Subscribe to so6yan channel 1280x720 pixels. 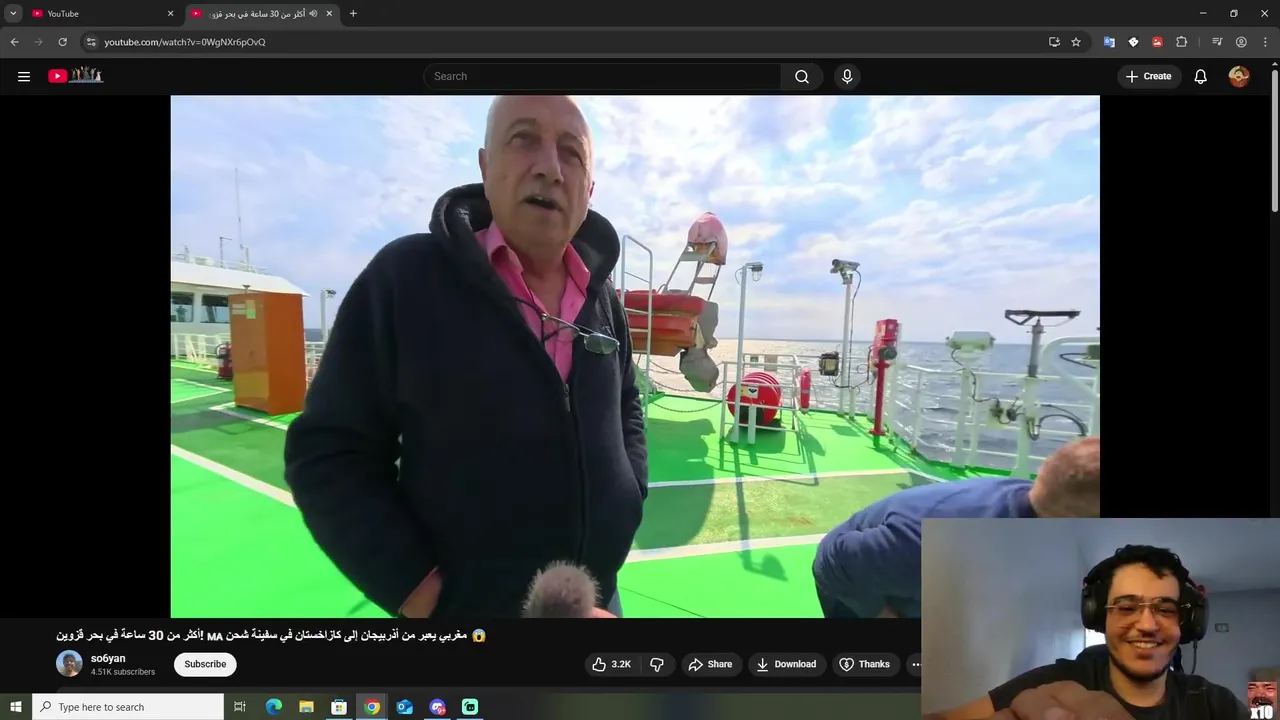[x=205, y=664]
